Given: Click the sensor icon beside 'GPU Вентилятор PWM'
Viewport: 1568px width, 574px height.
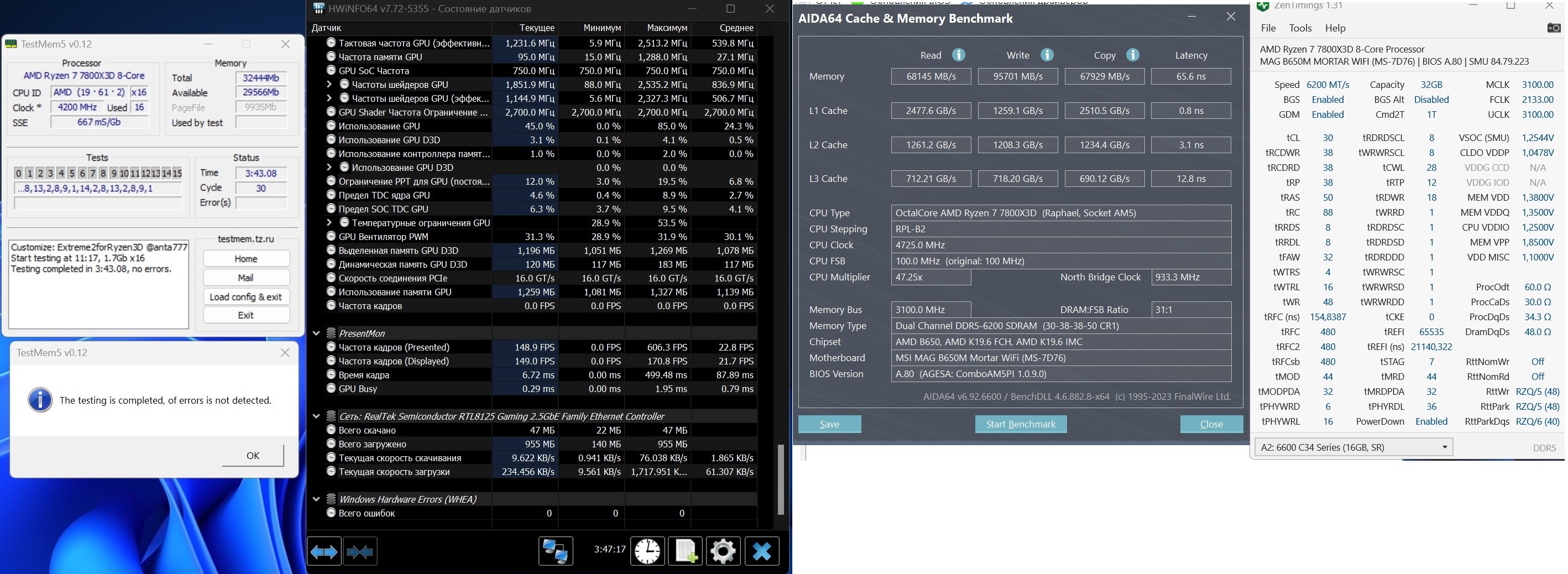Looking at the screenshot, I should pos(331,236).
